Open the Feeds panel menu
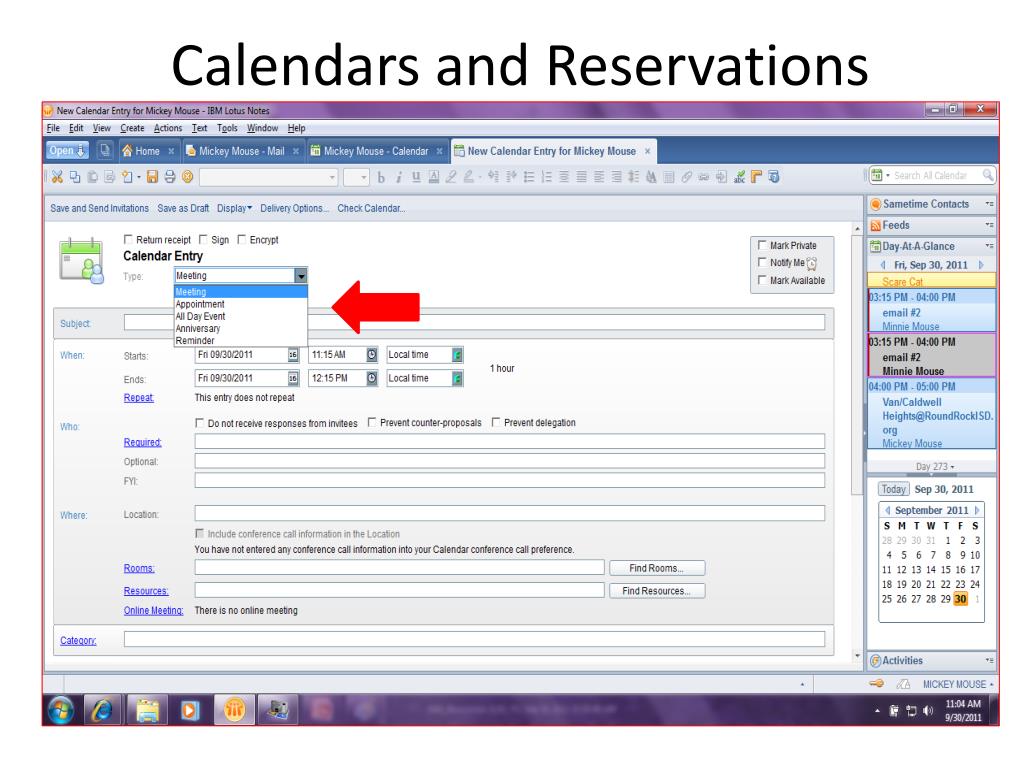Viewport: 1024px width, 768px height. pyautogui.click(x=989, y=225)
